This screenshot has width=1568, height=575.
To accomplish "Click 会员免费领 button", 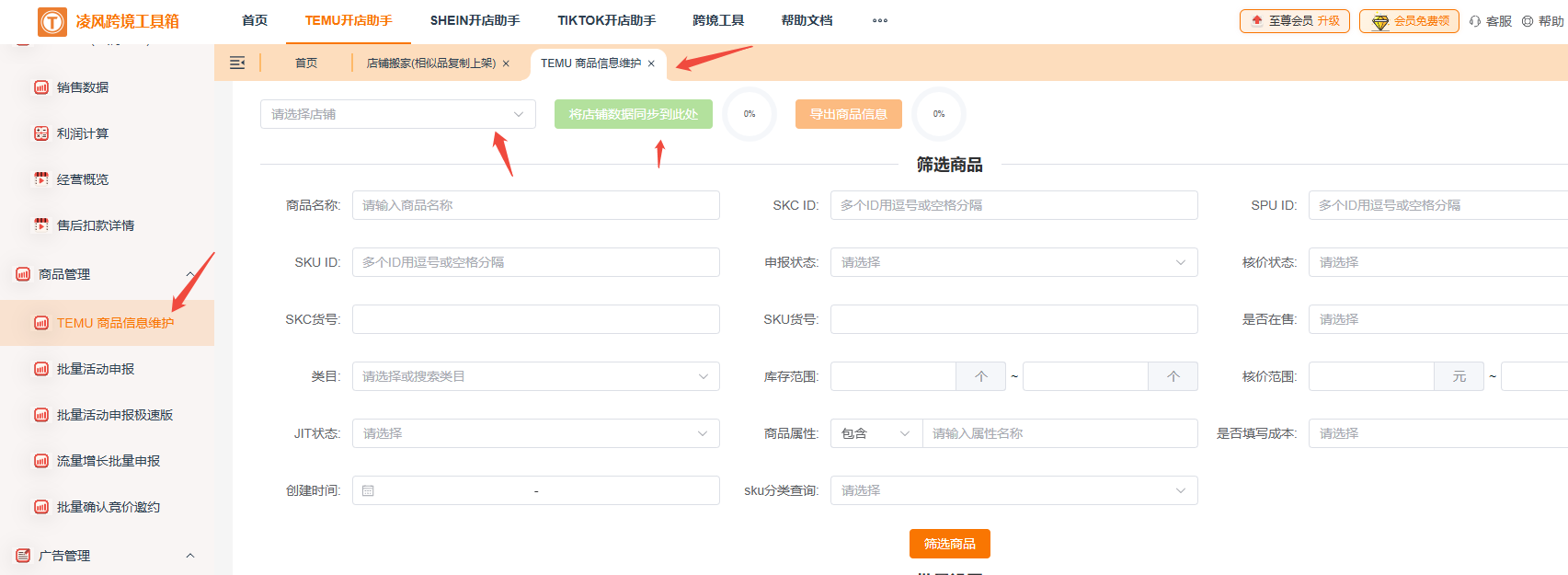I will click(1409, 21).
